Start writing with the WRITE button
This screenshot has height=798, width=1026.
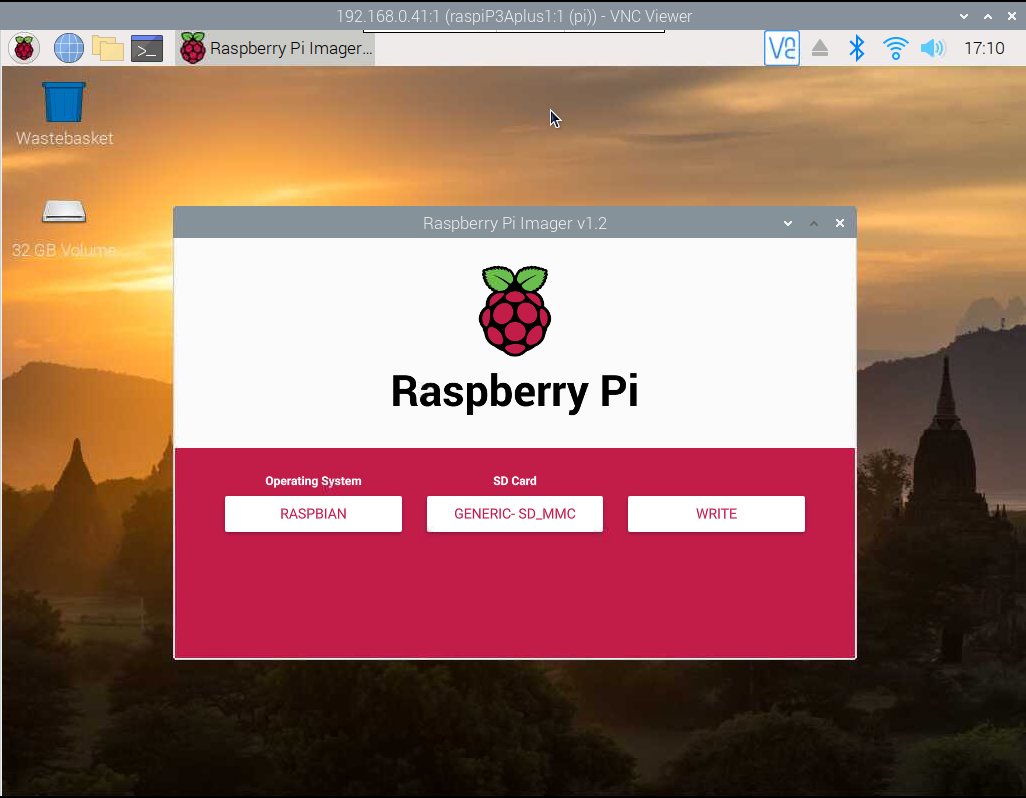pos(716,513)
